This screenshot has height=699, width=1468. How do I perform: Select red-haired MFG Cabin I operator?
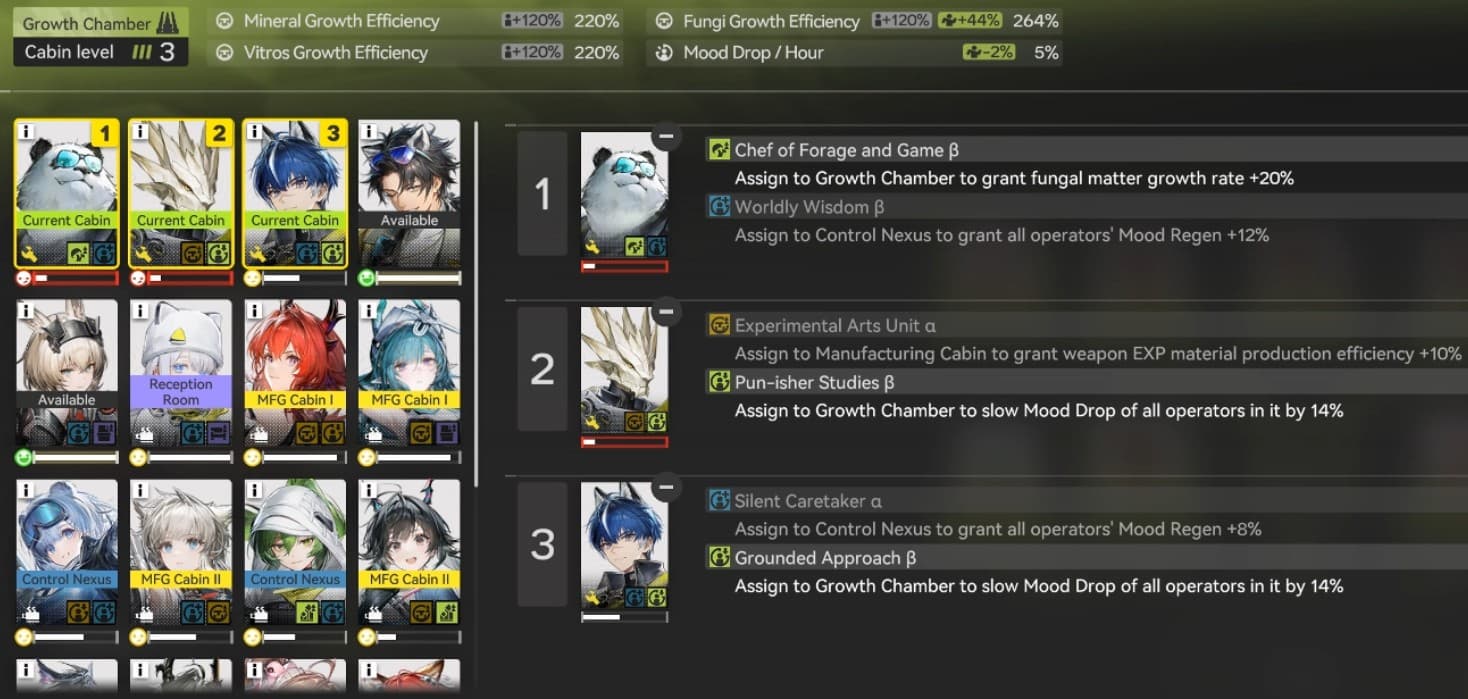point(295,373)
